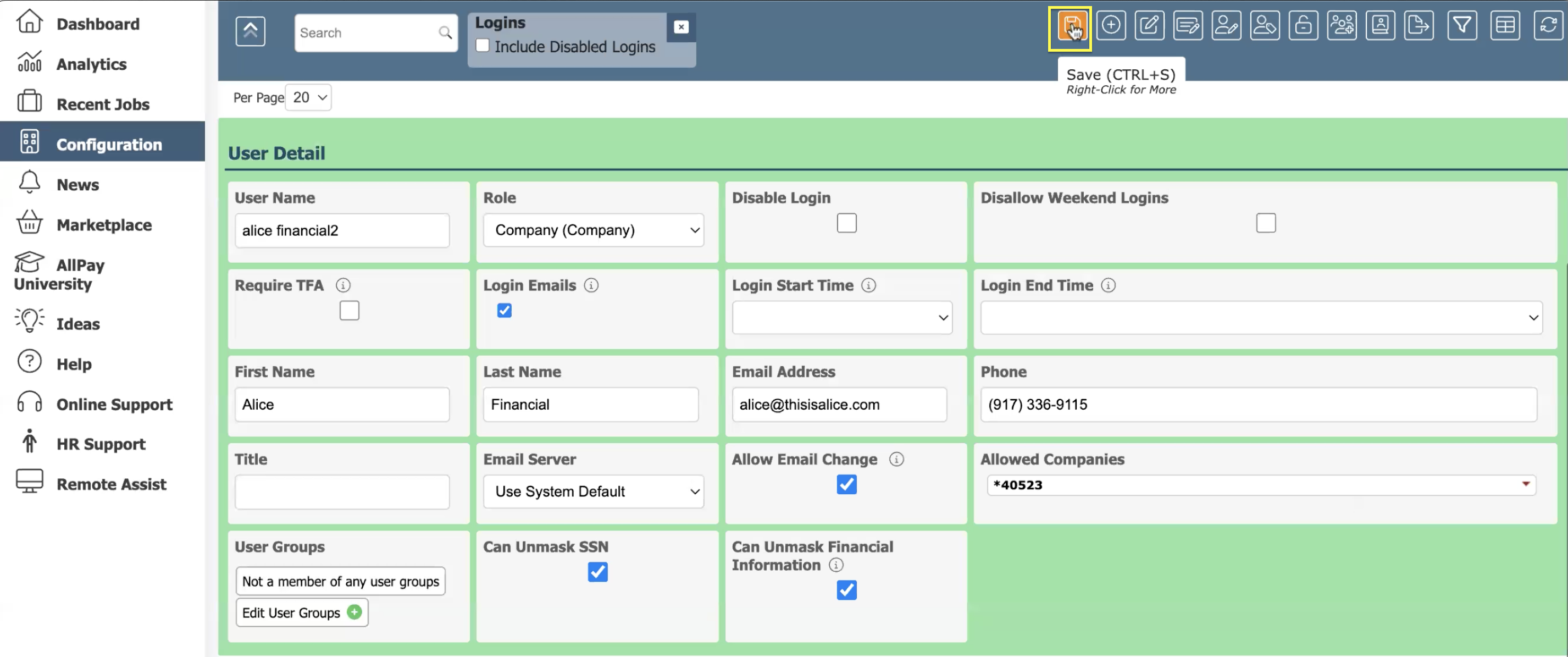1568x657 pixels.
Task: Uncheck Can Unmask SSN checkbox
Action: coord(597,572)
